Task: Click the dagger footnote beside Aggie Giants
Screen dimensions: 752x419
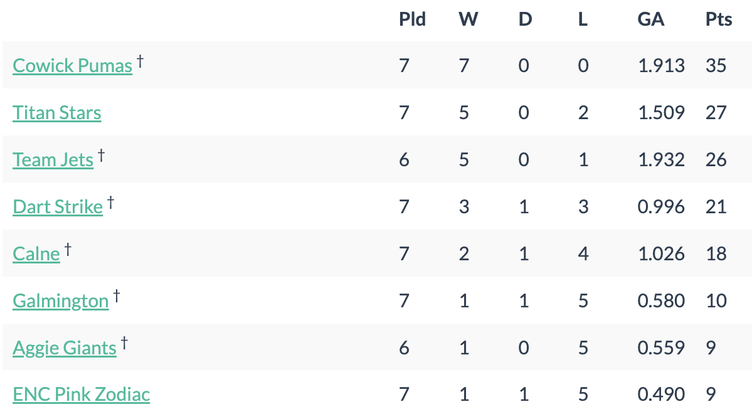Action: [x=124, y=343]
